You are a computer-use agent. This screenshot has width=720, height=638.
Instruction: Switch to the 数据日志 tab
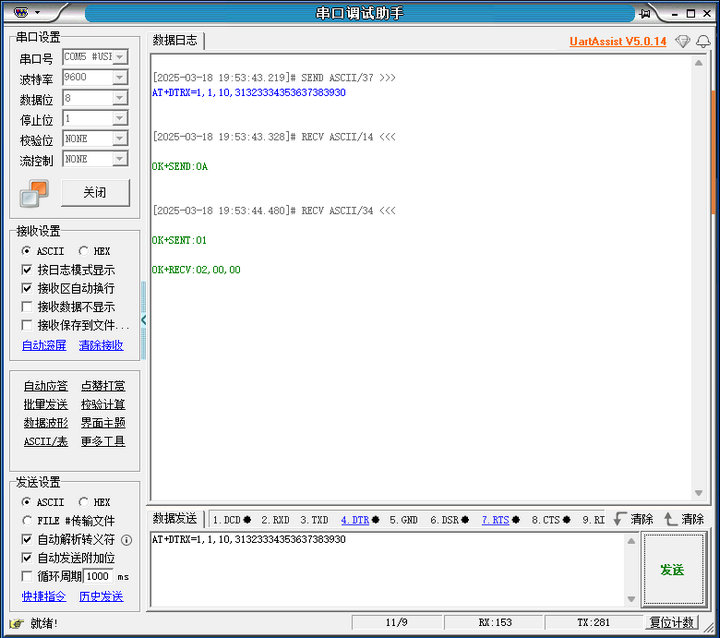click(x=175, y=41)
